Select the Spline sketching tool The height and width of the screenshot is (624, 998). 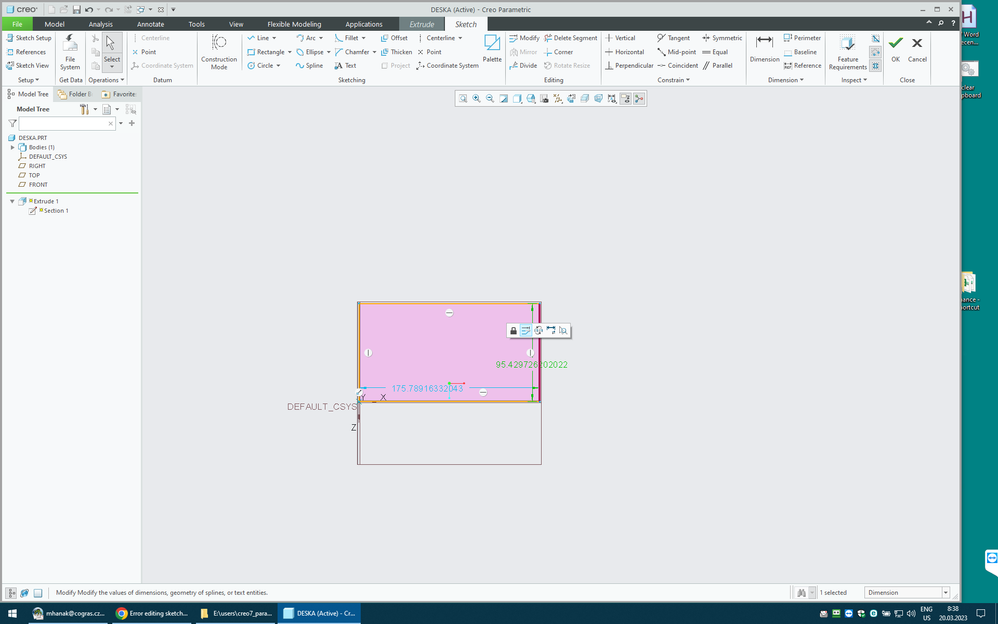point(309,66)
